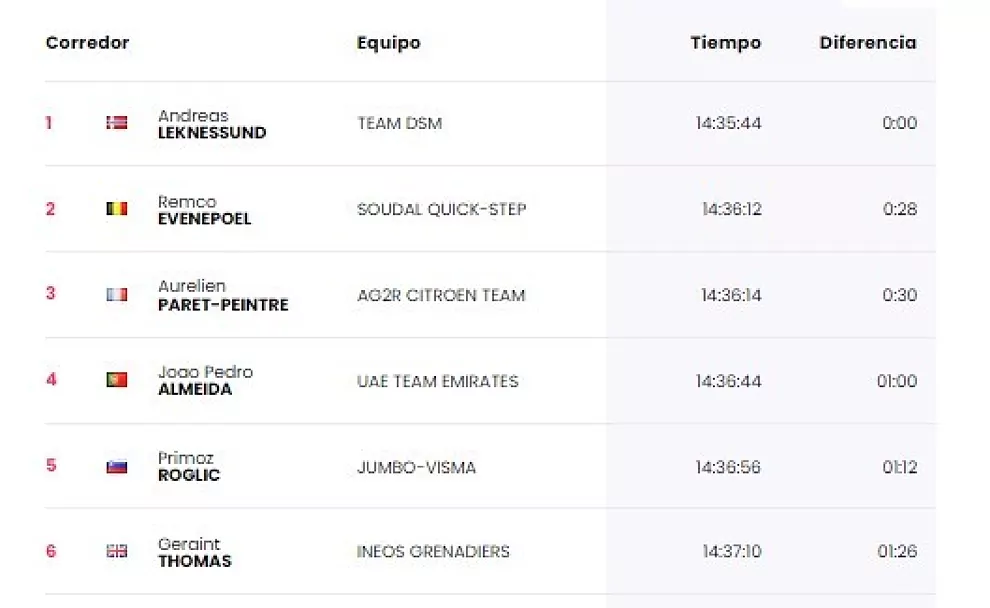The height and width of the screenshot is (608, 990).
Task: Click the Diferencia column header
Action: (x=867, y=43)
